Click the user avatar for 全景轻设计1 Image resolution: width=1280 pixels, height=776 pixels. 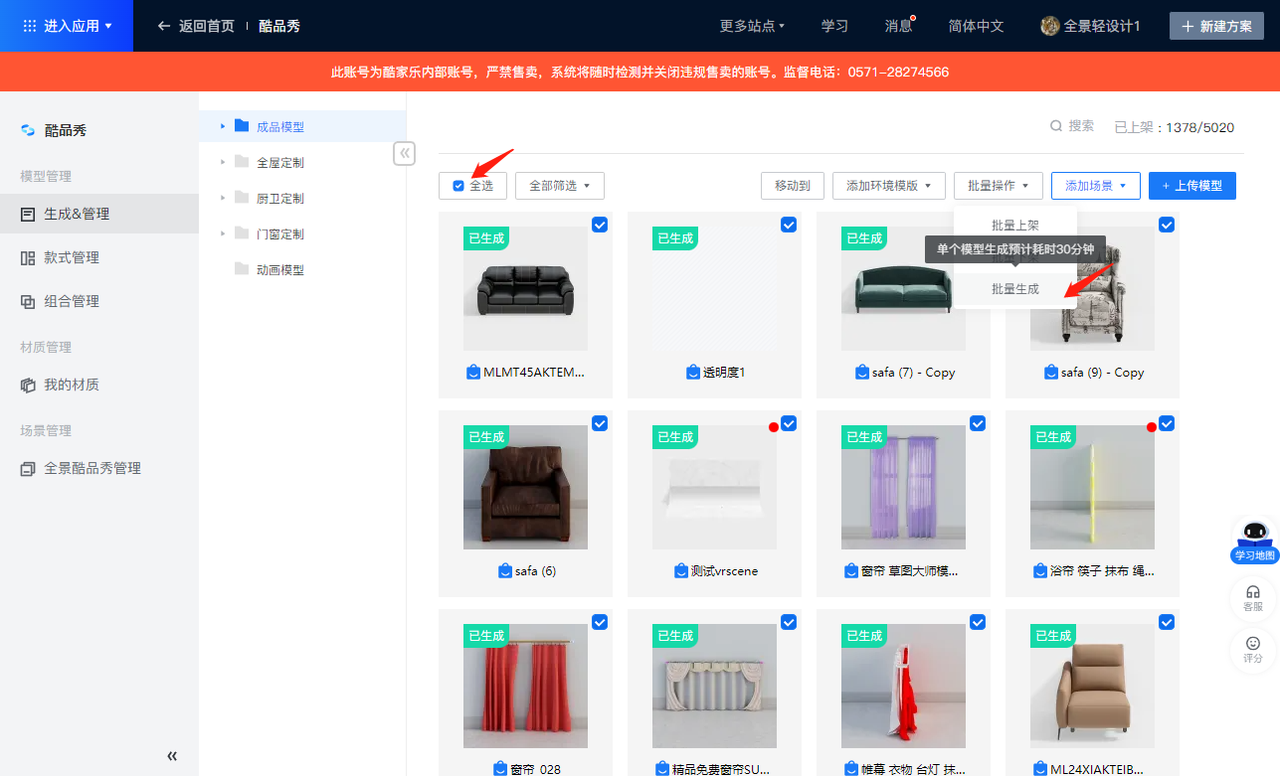[1050, 26]
